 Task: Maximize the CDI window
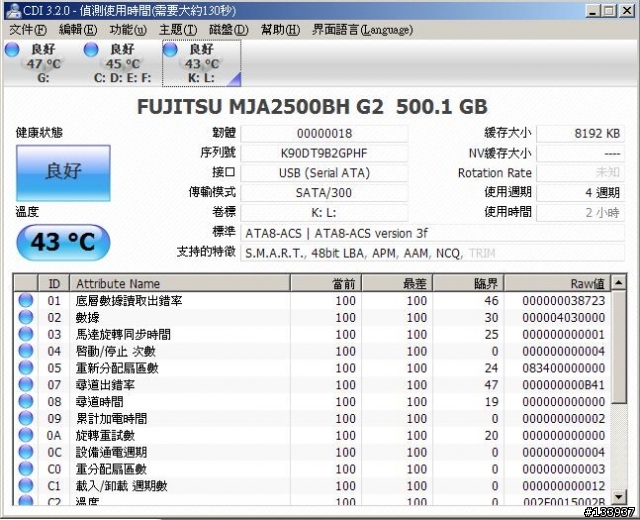[609, 11]
